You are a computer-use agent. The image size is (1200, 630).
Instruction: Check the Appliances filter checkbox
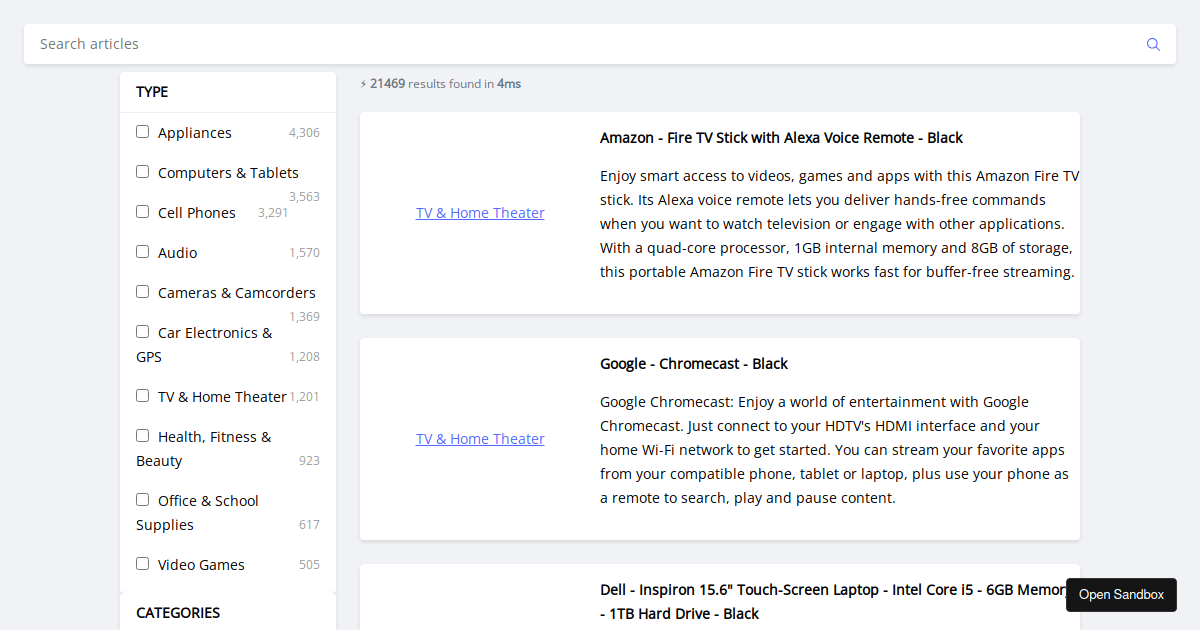coord(142,131)
